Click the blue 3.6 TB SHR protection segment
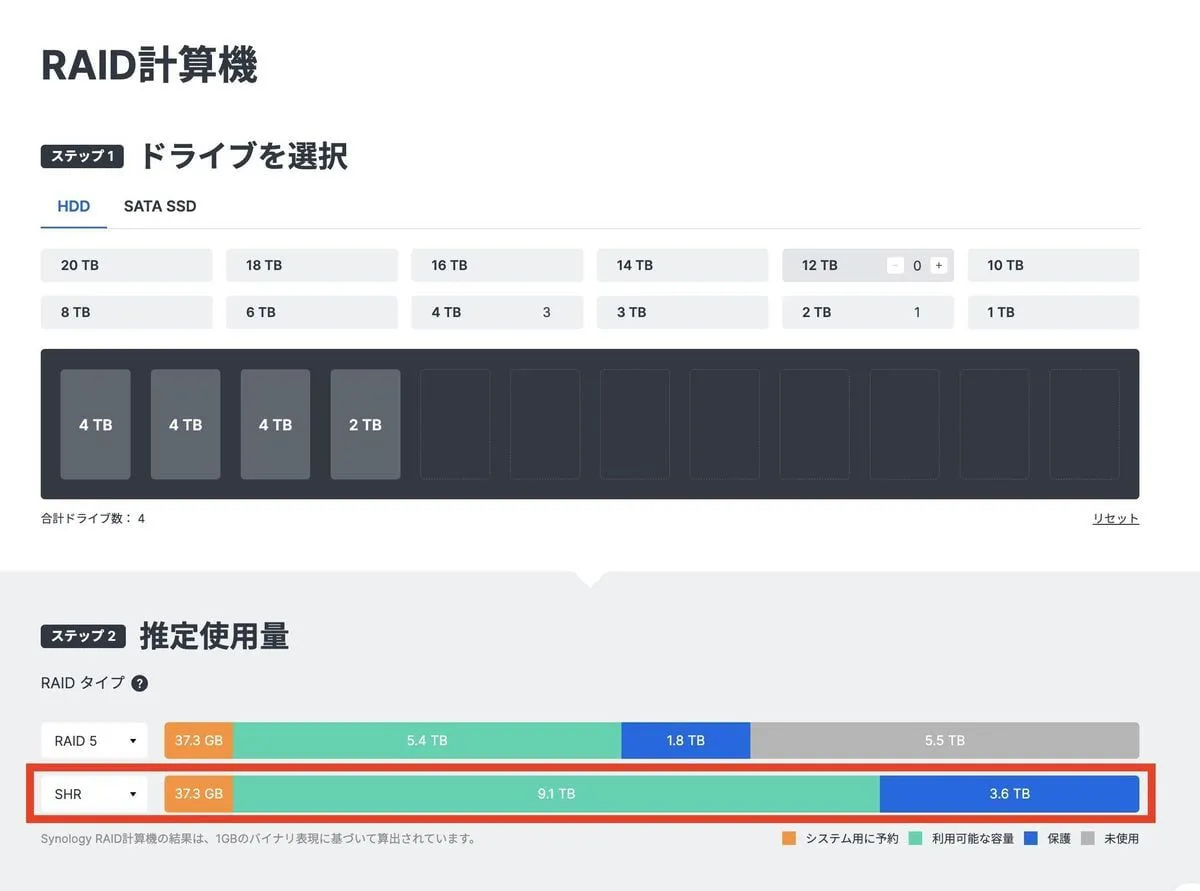 tap(1009, 794)
